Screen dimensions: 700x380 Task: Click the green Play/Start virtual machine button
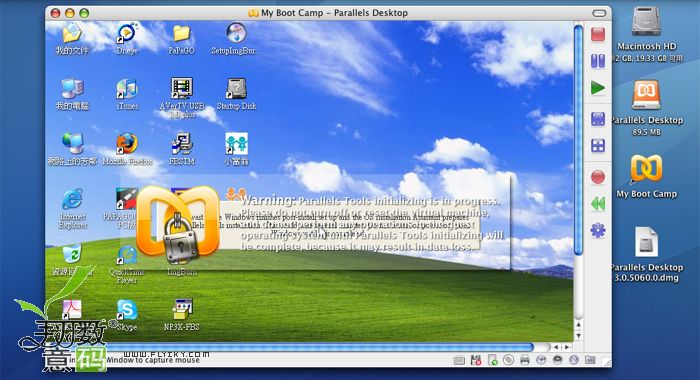(598, 88)
